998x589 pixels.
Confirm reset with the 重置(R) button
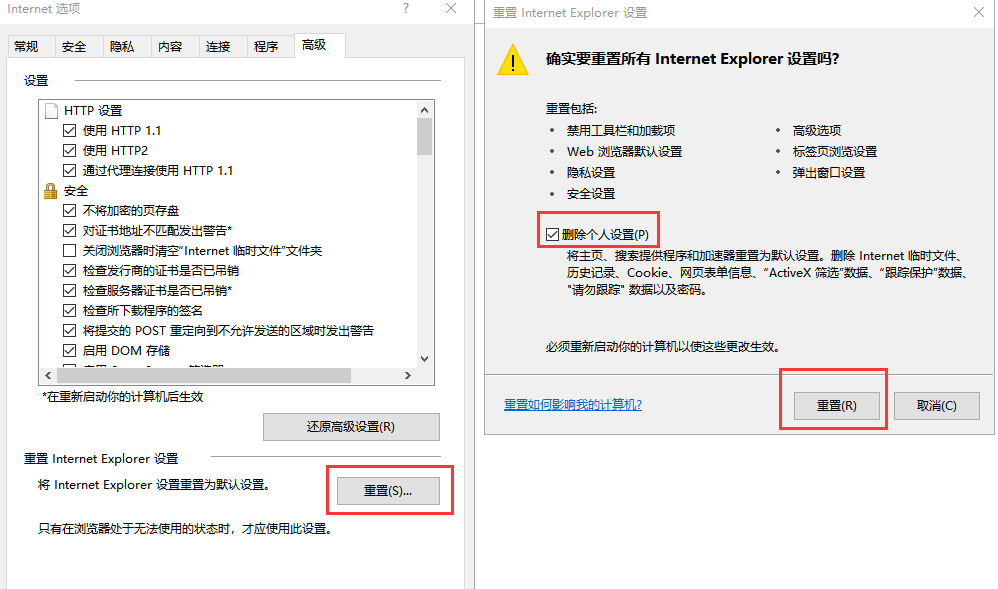pyautogui.click(x=836, y=405)
